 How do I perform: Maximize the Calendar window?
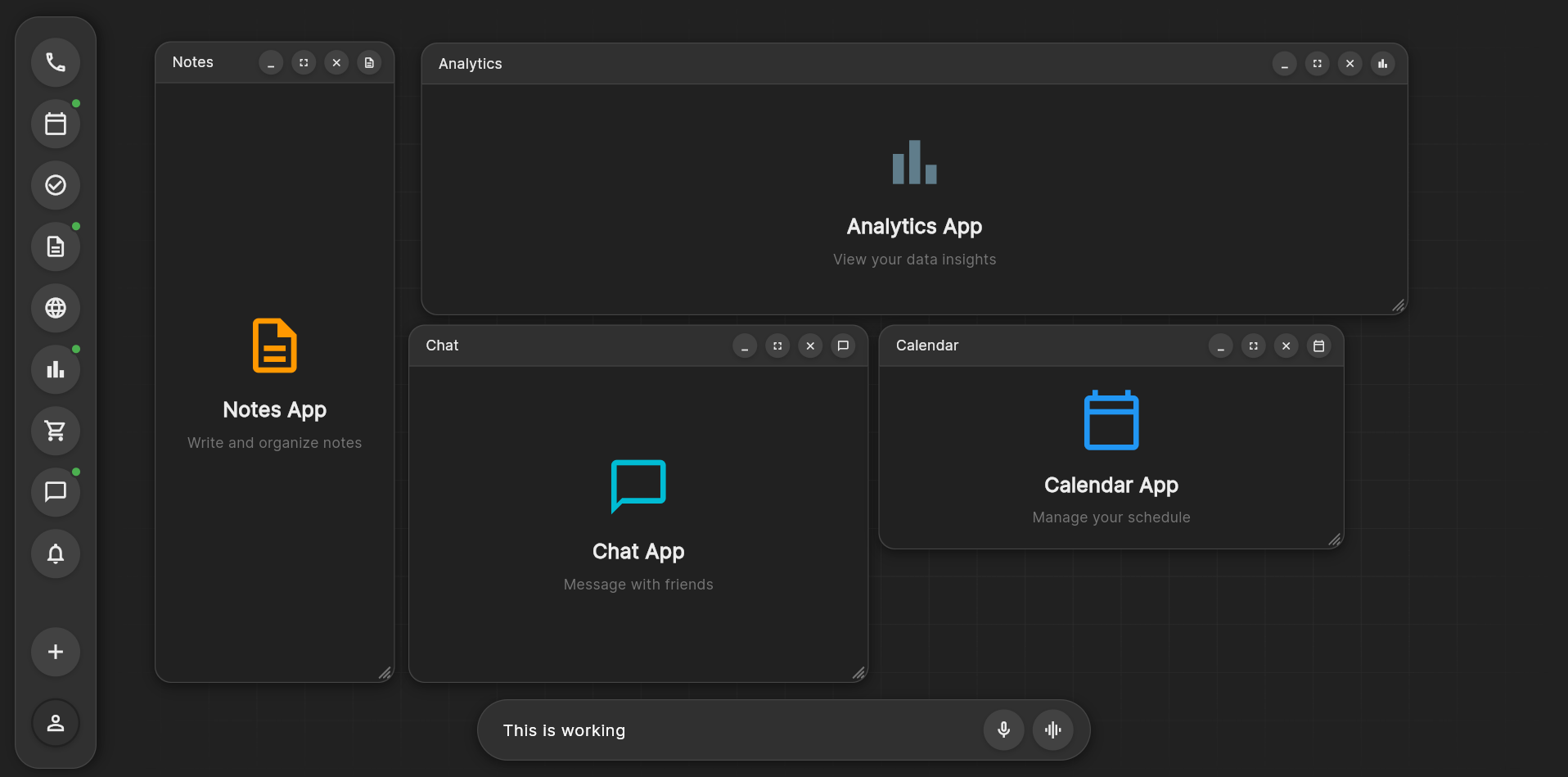(1253, 346)
